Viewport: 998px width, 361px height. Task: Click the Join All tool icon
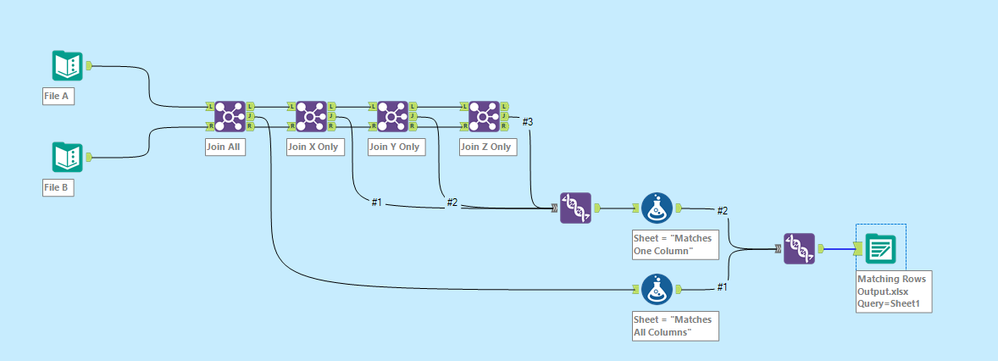pyautogui.click(x=230, y=117)
